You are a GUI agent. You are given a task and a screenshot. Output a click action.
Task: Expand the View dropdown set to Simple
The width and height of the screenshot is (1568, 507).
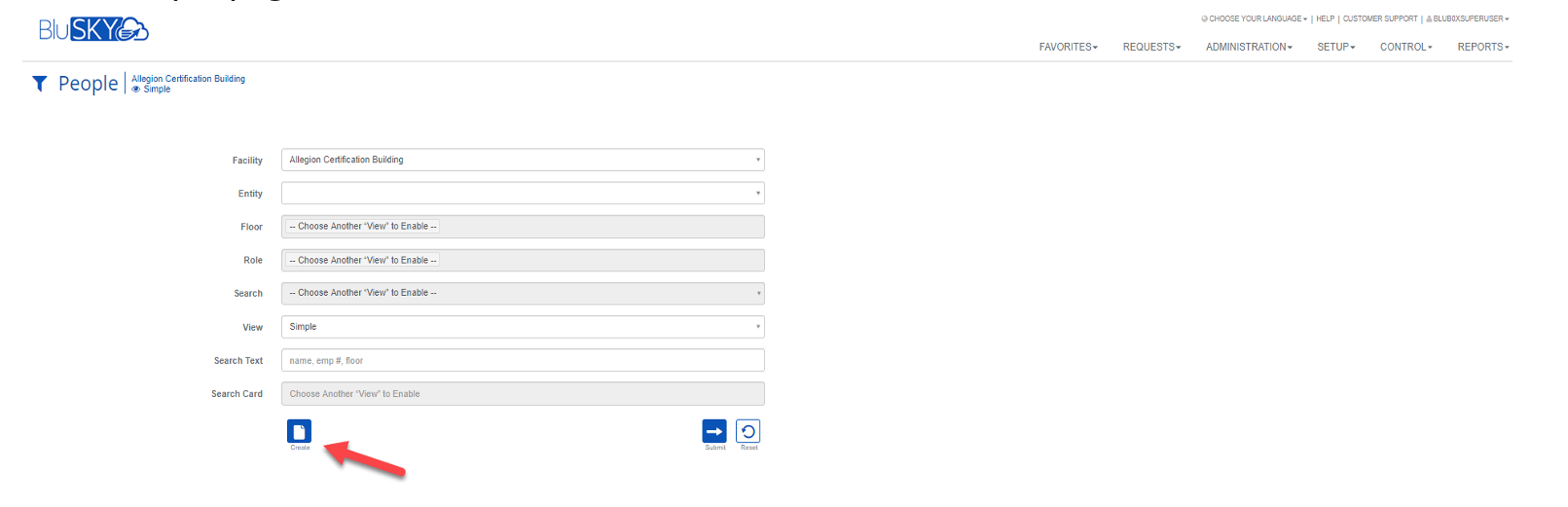(522, 327)
